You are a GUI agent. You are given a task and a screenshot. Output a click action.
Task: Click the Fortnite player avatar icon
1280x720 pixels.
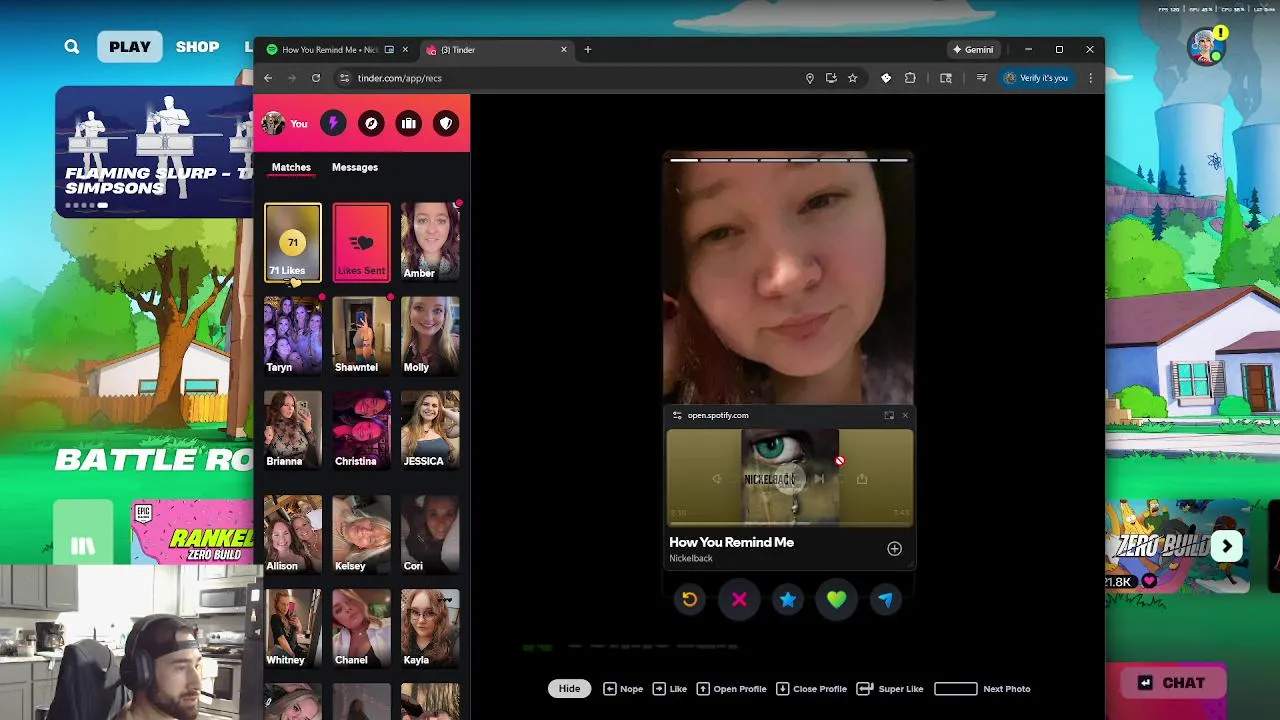(x=1206, y=46)
